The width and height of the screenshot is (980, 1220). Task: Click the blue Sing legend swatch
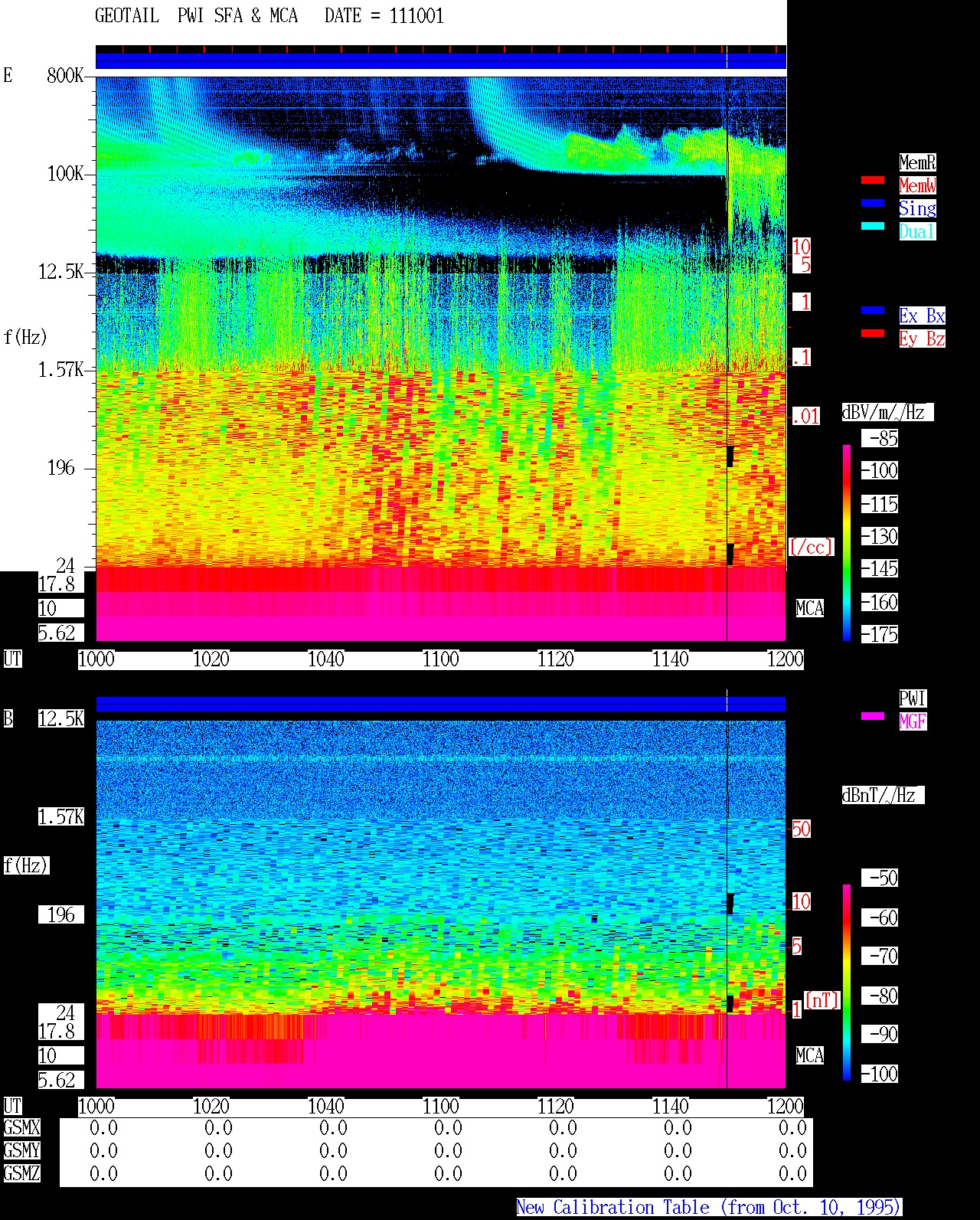[873, 204]
